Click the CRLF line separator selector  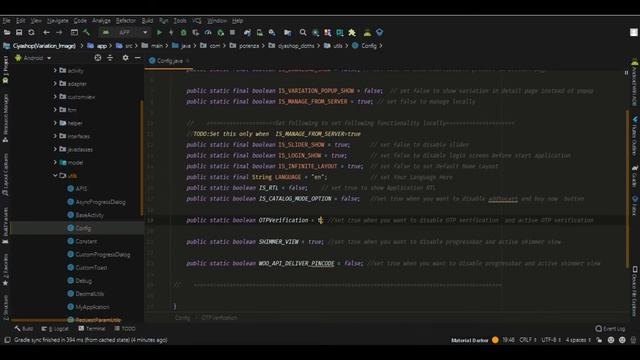(x=528, y=340)
